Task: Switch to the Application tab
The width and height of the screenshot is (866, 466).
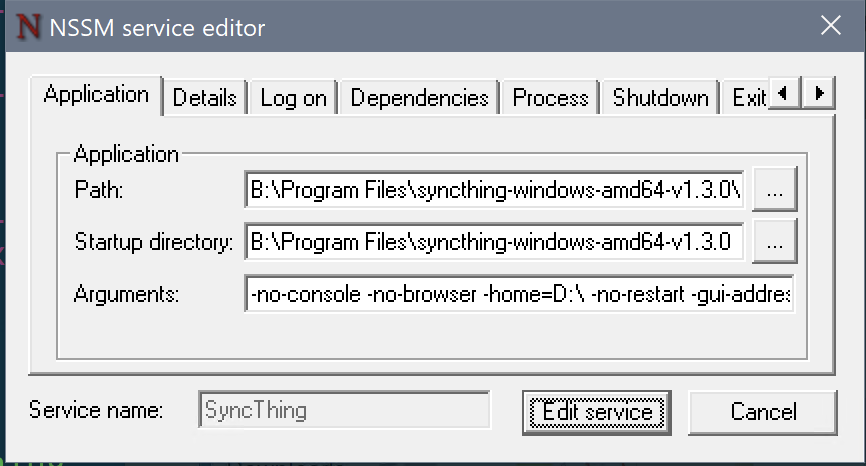Action: point(96,95)
